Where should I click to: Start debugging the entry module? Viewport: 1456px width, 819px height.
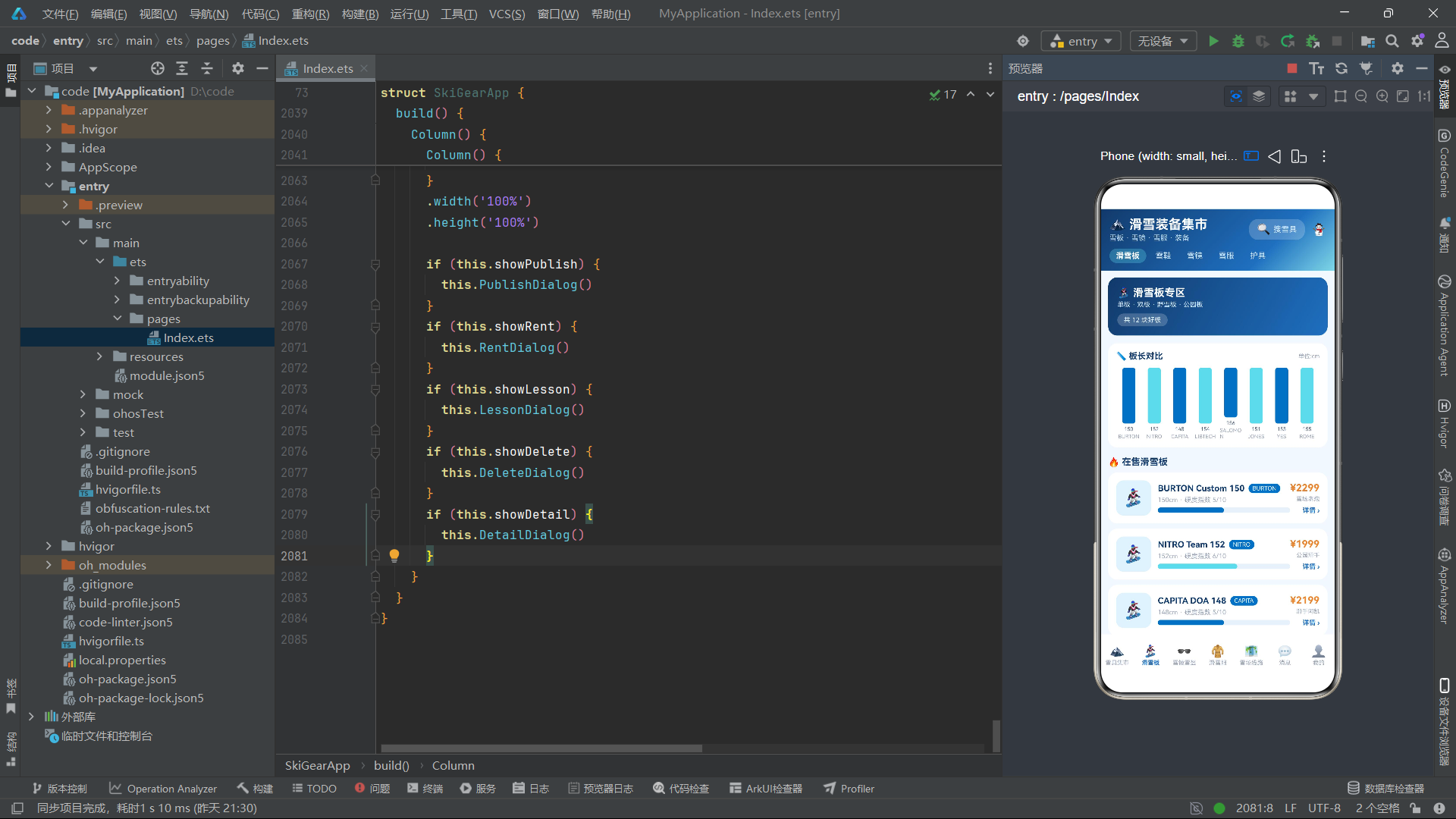click(1238, 41)
